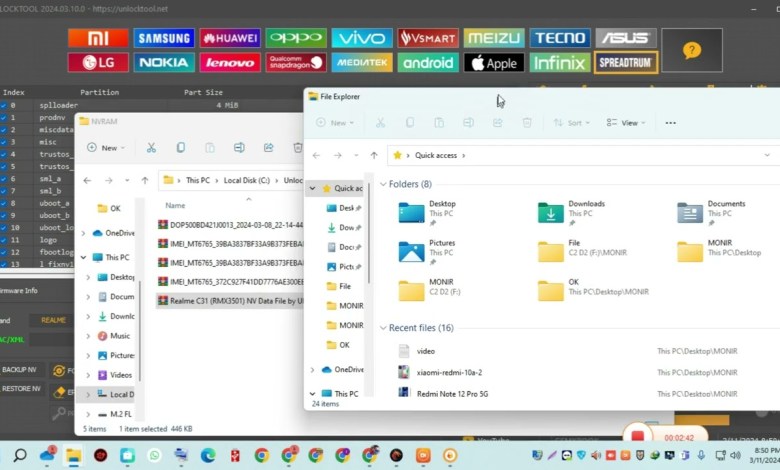Click the up arrow in the File Explorer window
Viewport: 780px width, 470px height.
pyautogui.click(x=374, y=156)
